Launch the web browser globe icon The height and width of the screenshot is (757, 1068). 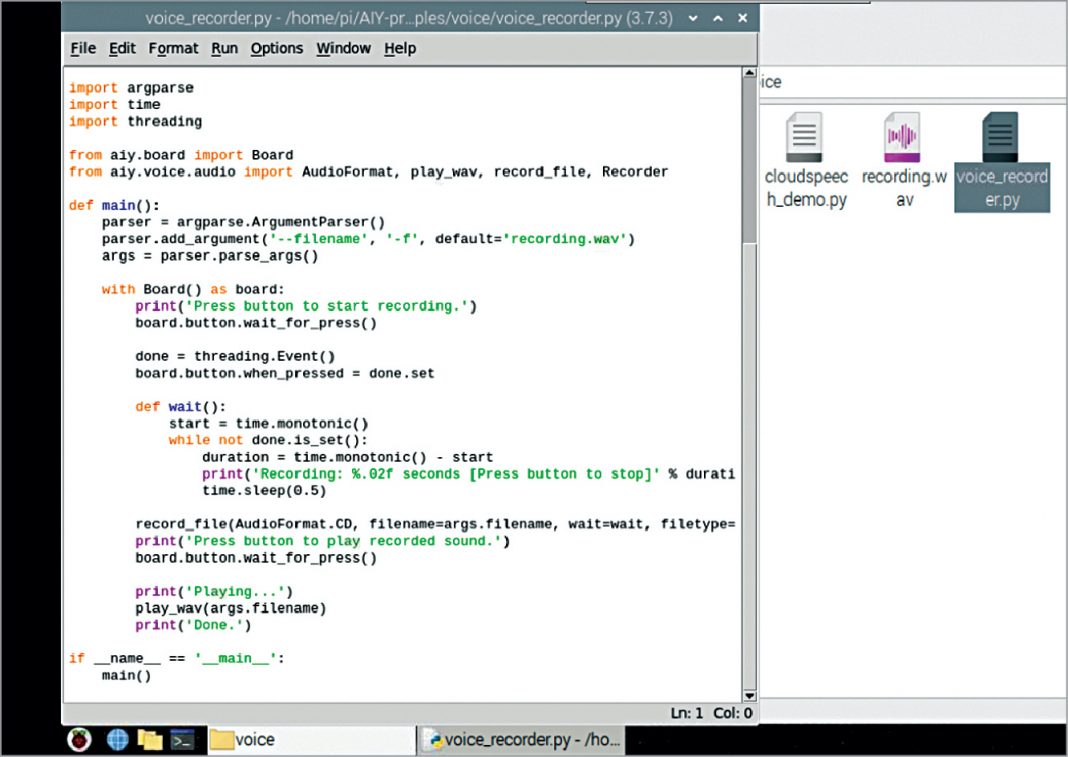(x=117, y=740)
